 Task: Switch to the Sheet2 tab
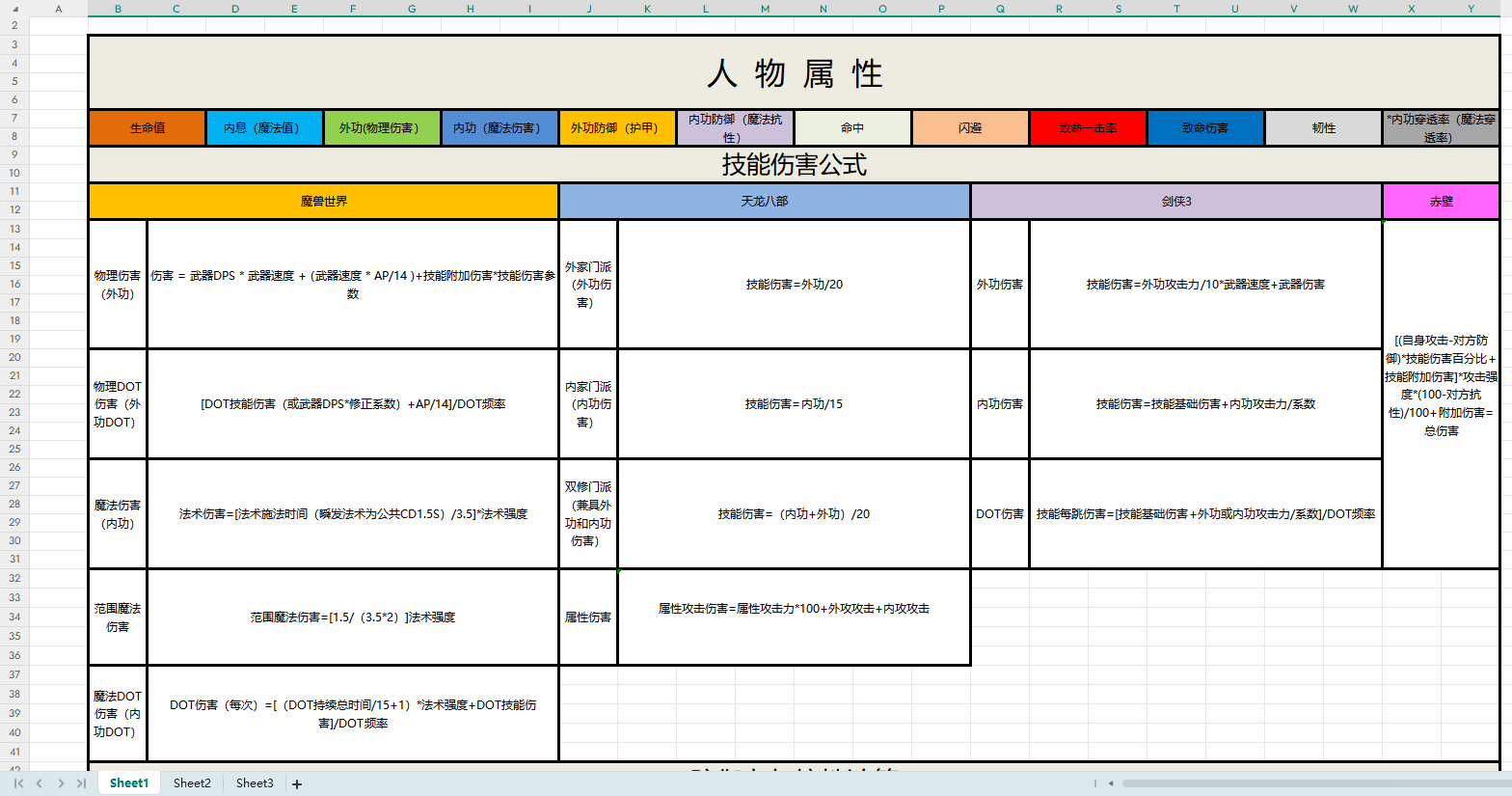[x=192, y=783]
